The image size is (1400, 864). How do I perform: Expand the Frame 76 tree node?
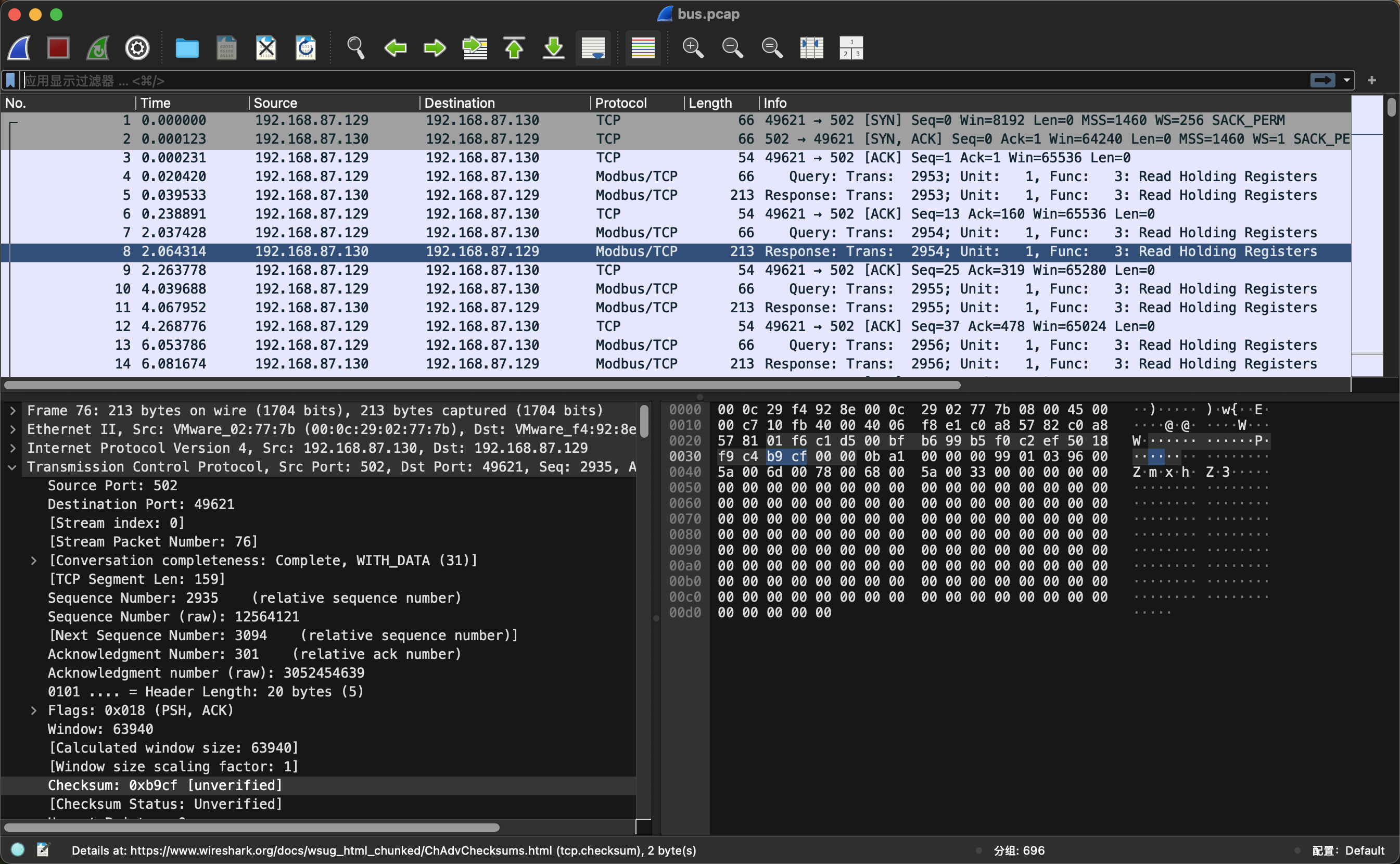pos(12,411)
